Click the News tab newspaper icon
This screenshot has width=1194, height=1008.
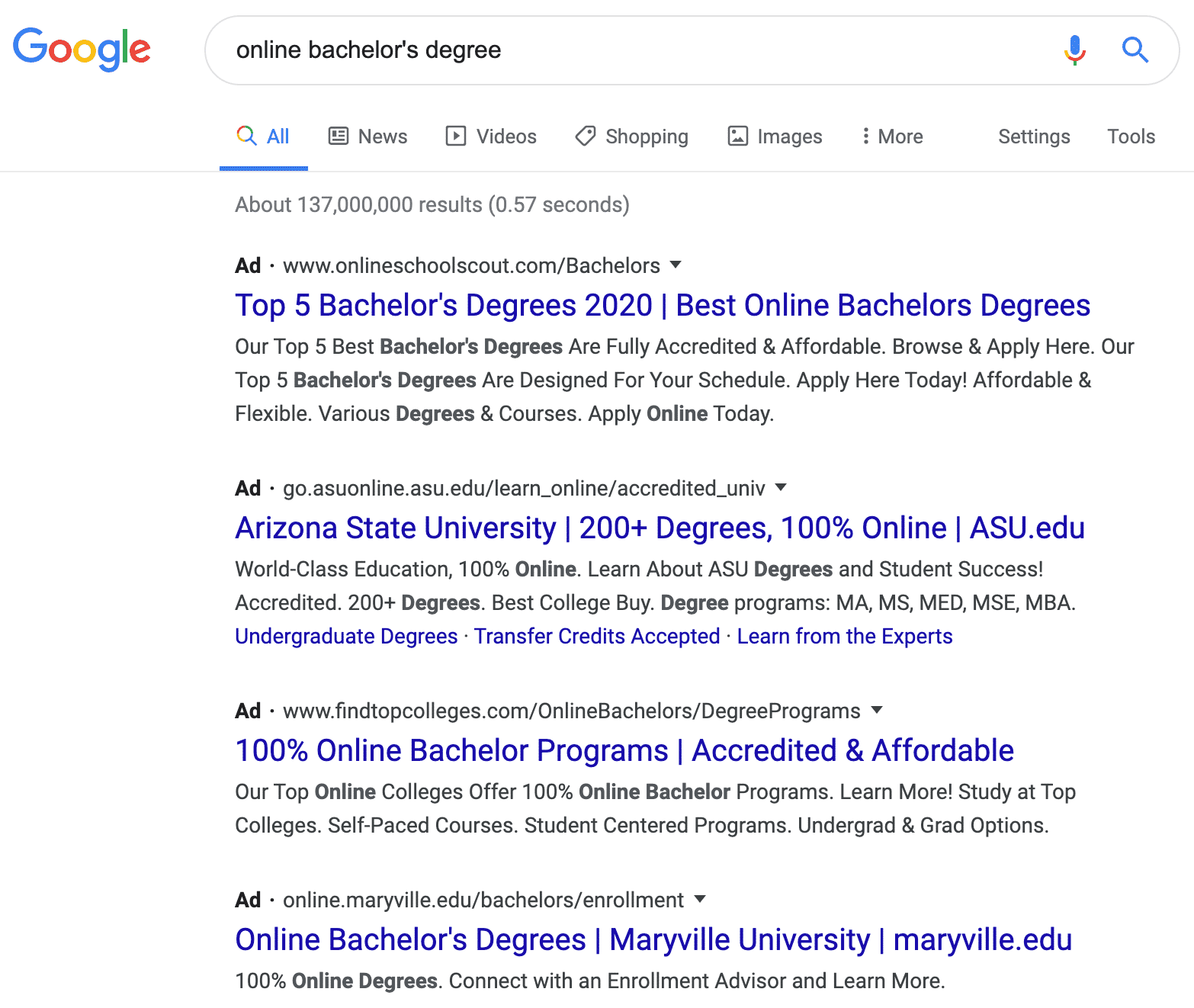tap(338, 136)
